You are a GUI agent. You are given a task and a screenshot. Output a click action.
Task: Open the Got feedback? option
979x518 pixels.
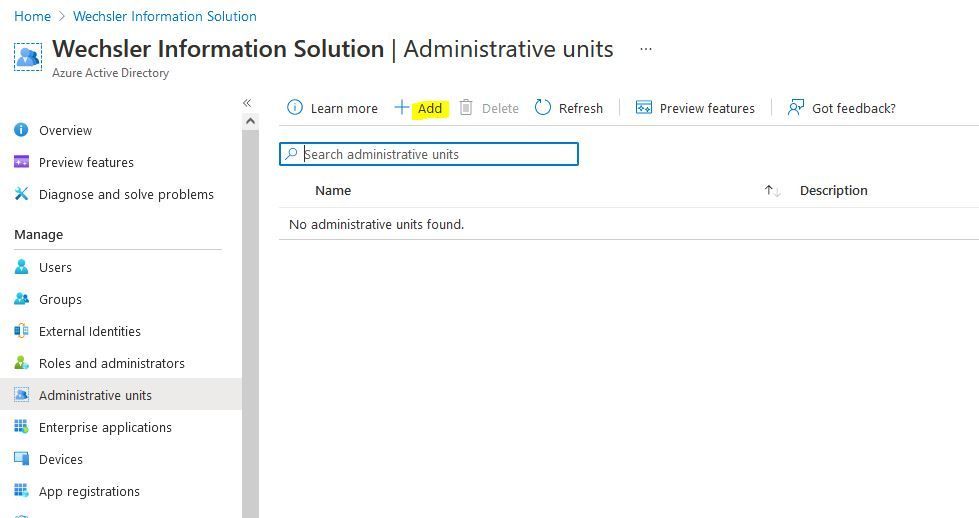click(x=854, y=109)
